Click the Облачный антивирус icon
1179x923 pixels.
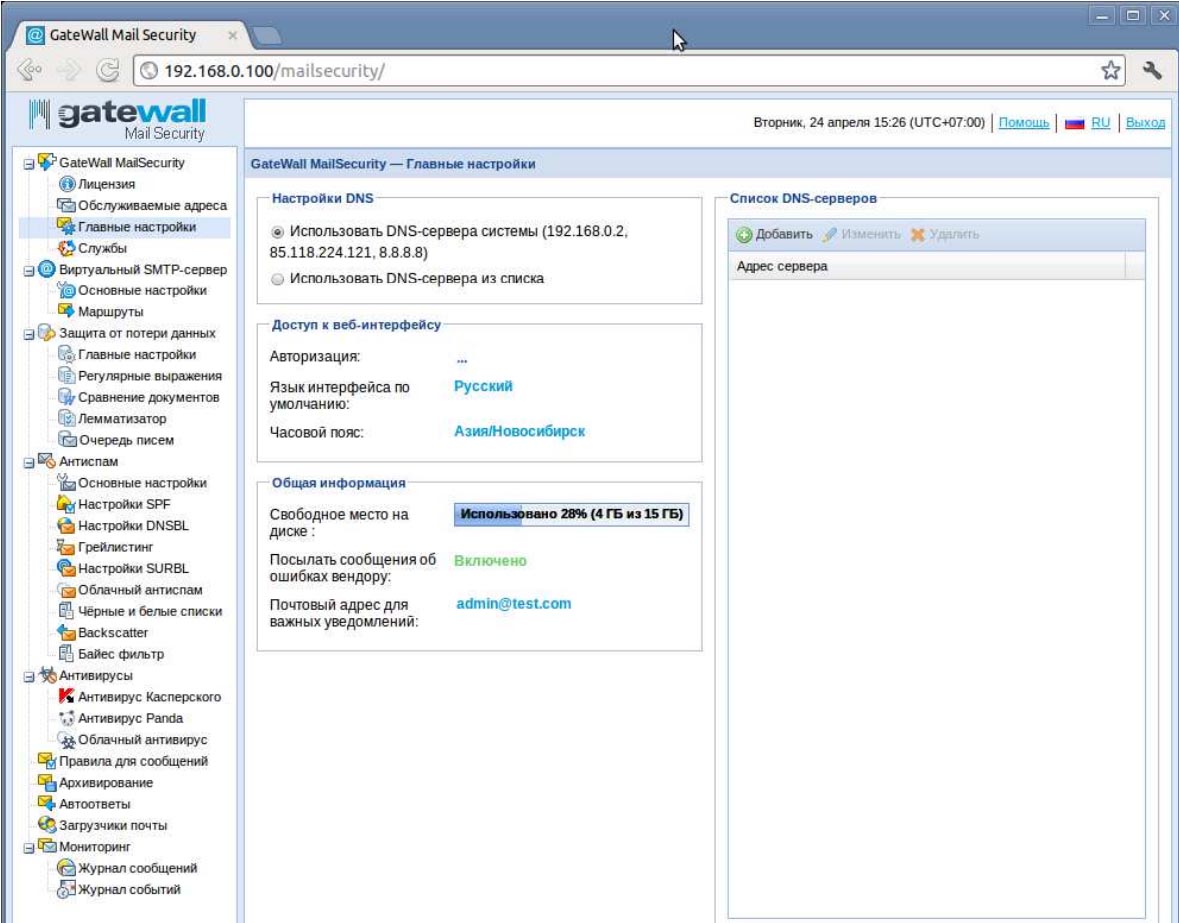coord(66,740)
